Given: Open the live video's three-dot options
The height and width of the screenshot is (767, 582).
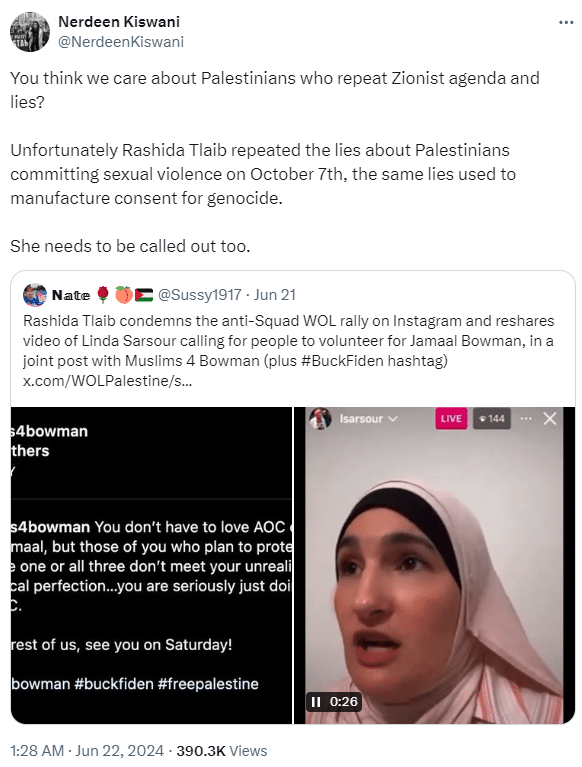Looking at the screenshot, I should click(526, 418).
